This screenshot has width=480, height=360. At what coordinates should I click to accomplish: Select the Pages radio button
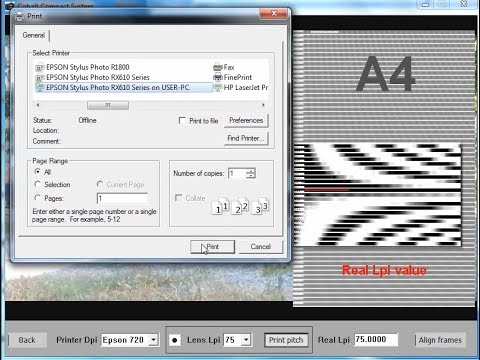point(37,198)
